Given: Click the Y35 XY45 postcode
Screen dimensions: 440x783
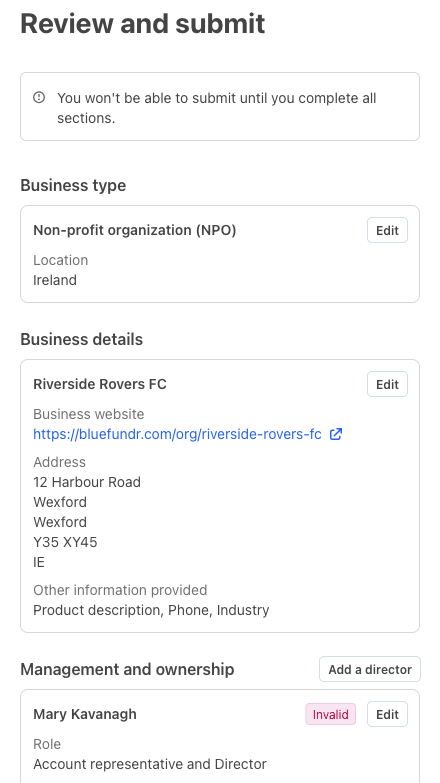Looking at the screenshot, I should point(65,542).
